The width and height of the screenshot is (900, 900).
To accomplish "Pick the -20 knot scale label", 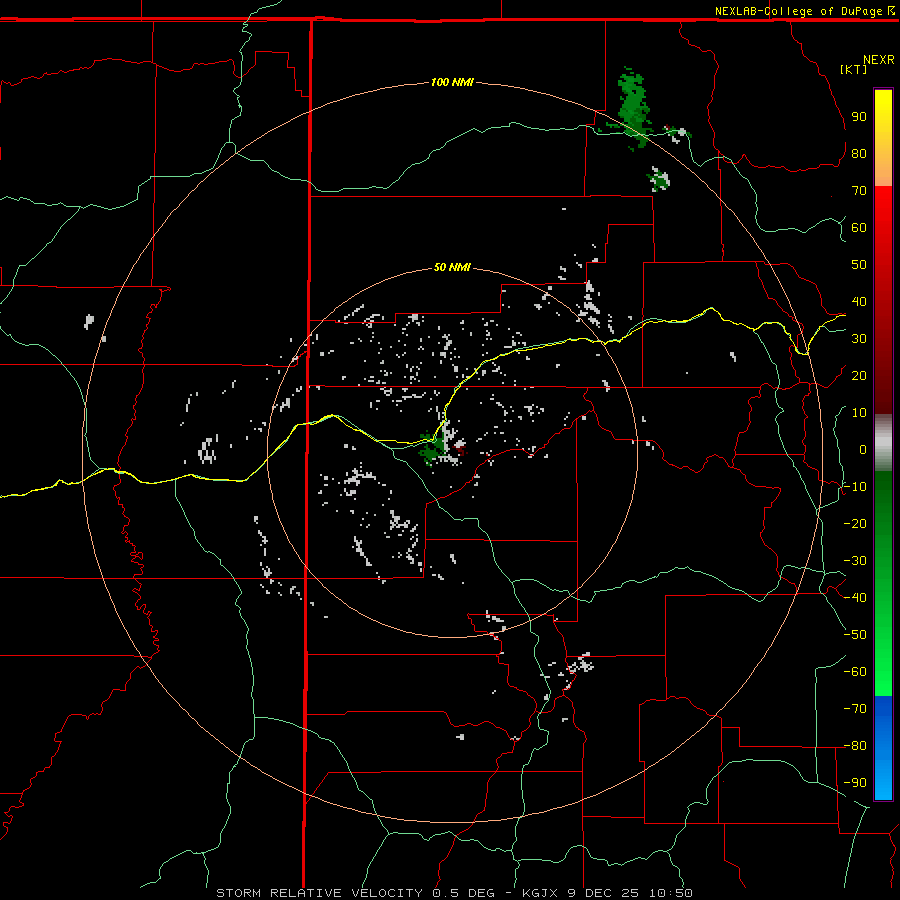I will (855, 523).
